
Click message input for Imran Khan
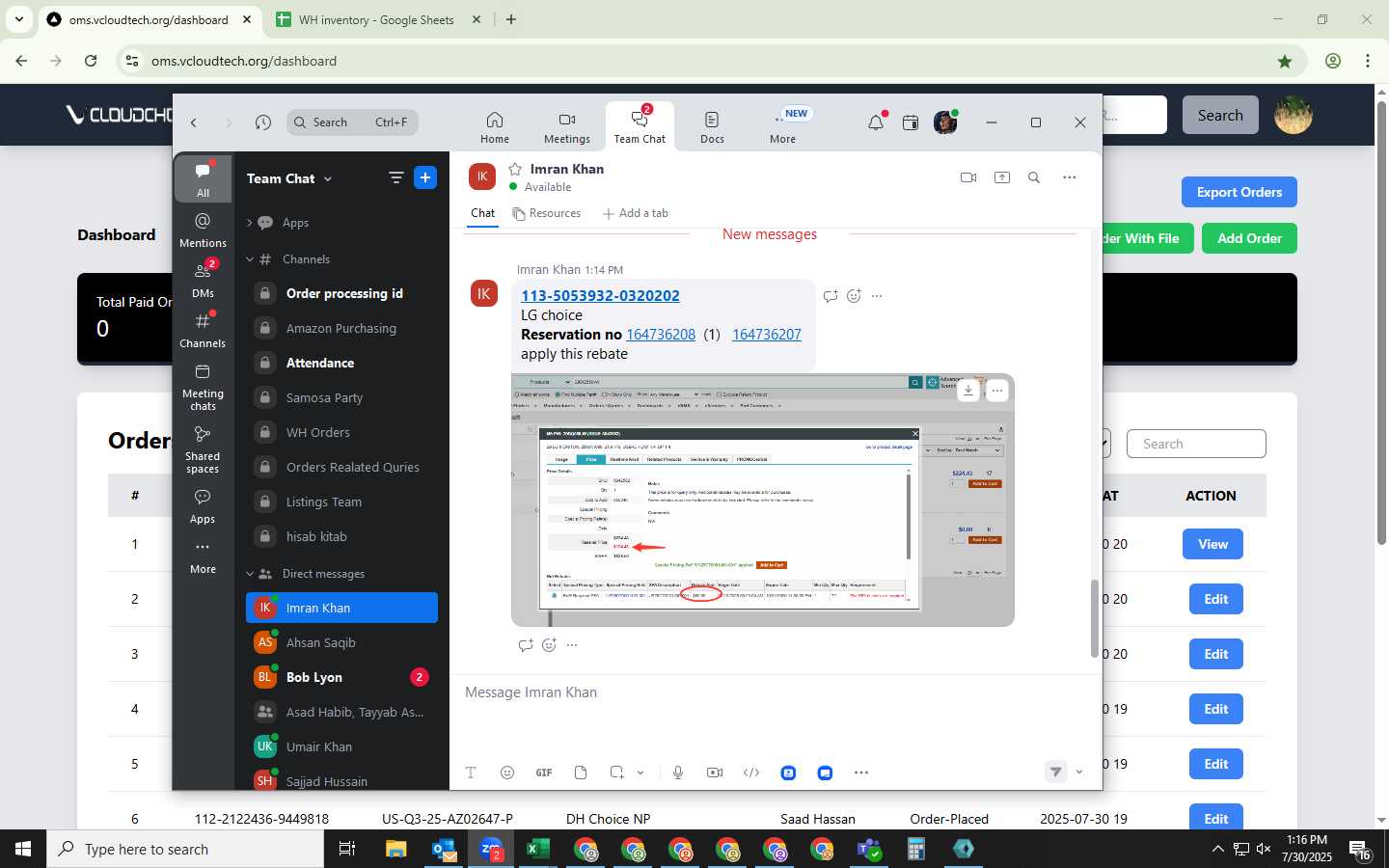tap(776, 692)
